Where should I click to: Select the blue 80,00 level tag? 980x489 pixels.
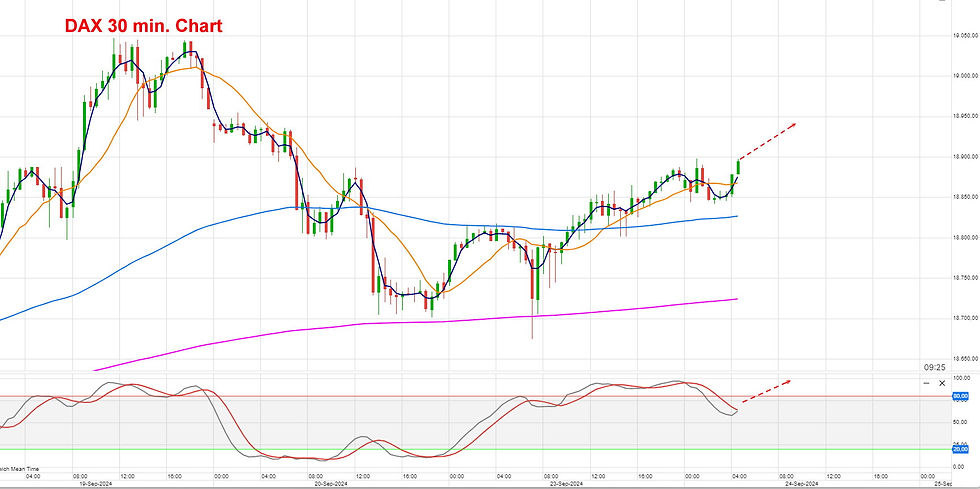[x=960, y=396]
